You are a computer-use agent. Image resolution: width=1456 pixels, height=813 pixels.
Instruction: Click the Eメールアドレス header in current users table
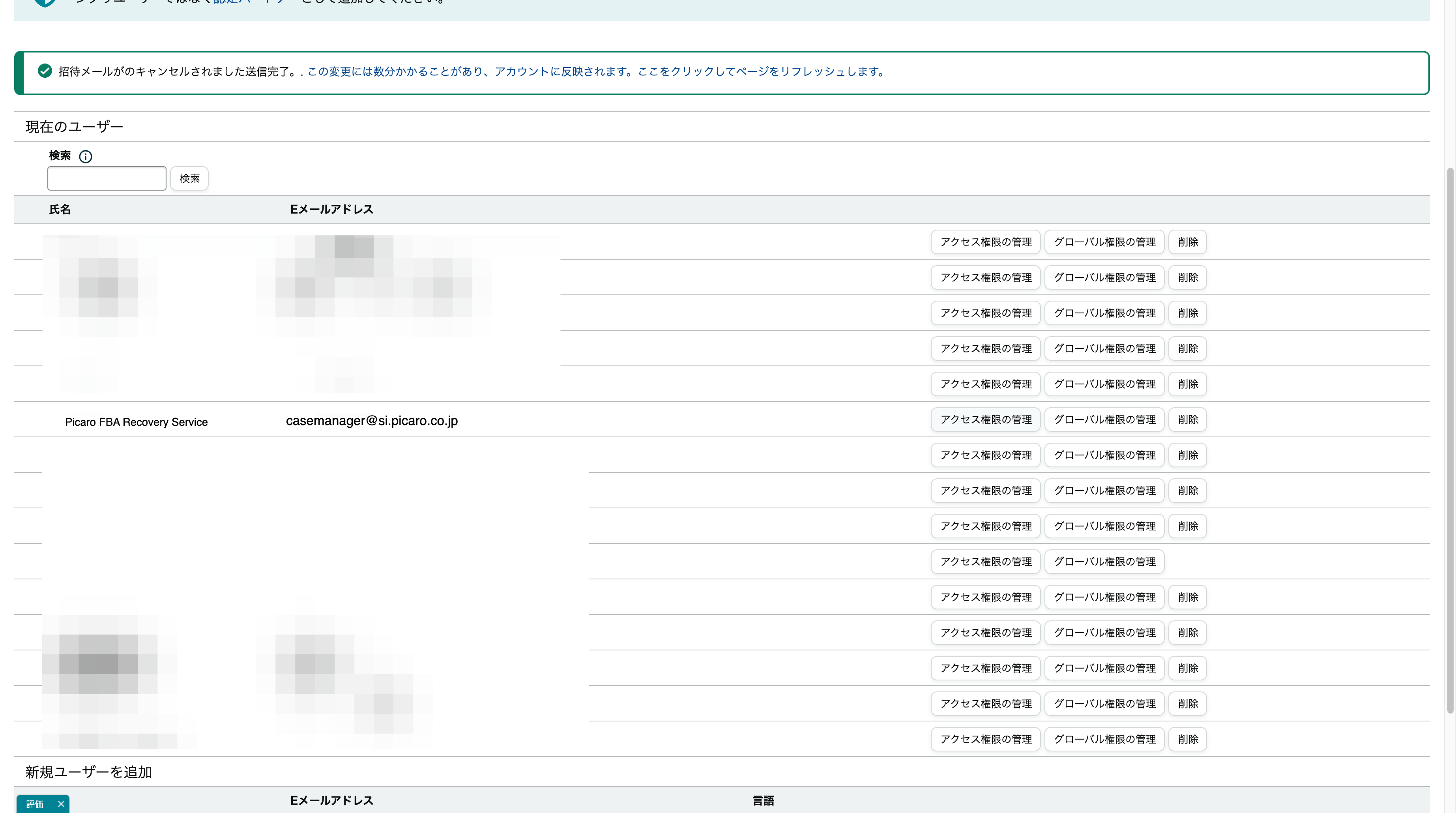pos(332,210)
